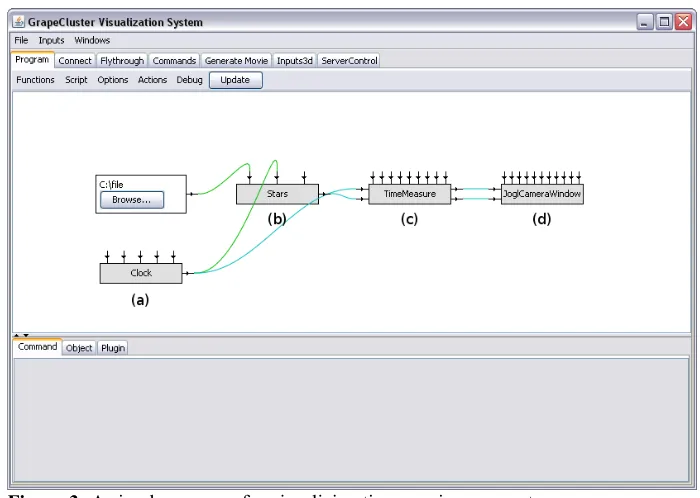
Task: Expand the bottom panel with the up arrow
Action: tap(17, 335)
